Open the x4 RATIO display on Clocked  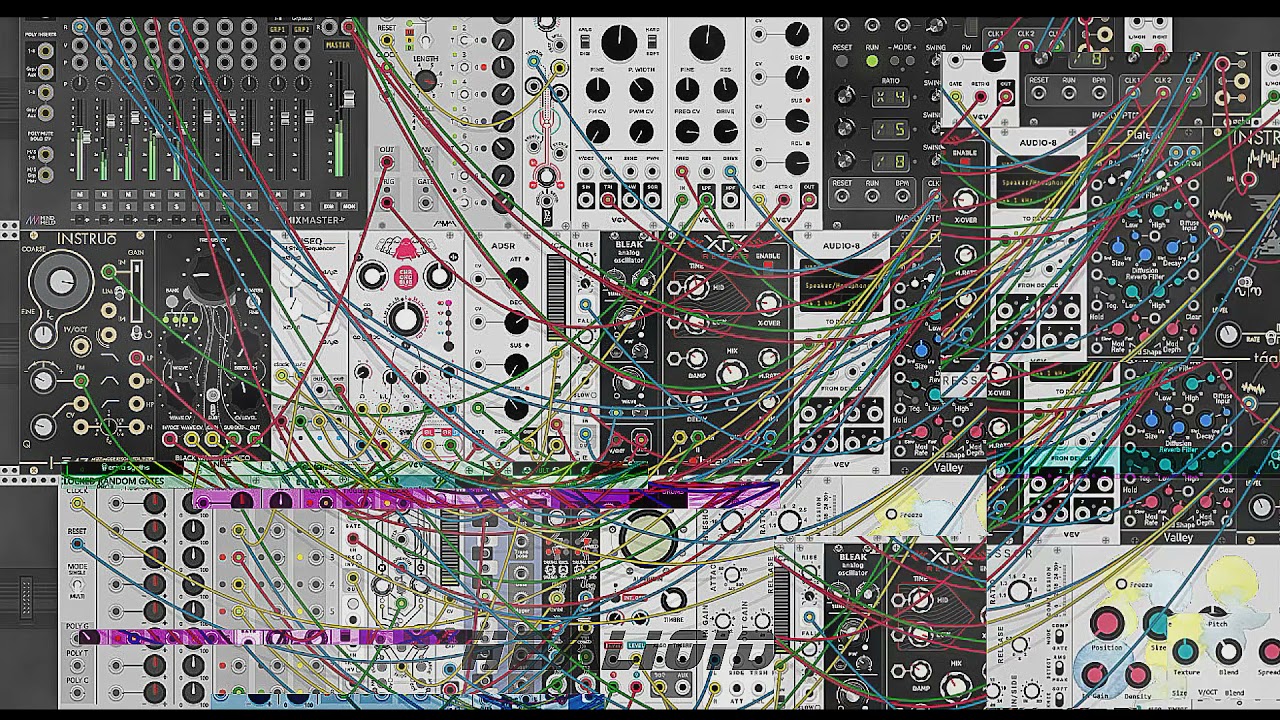coord(891,97)
